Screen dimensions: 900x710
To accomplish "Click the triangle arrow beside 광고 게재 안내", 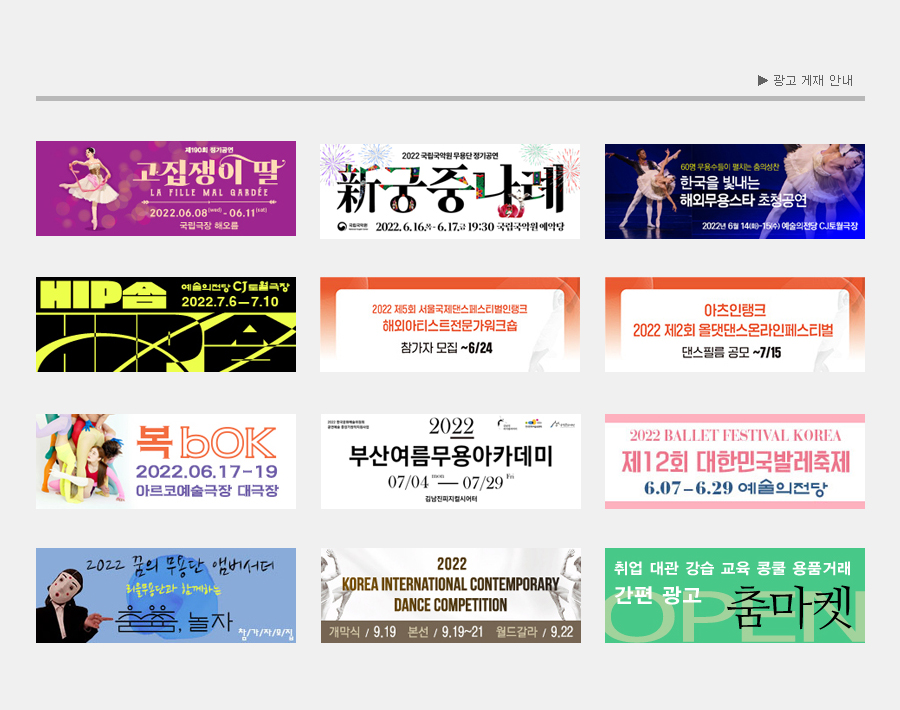I will click(763, 80).
